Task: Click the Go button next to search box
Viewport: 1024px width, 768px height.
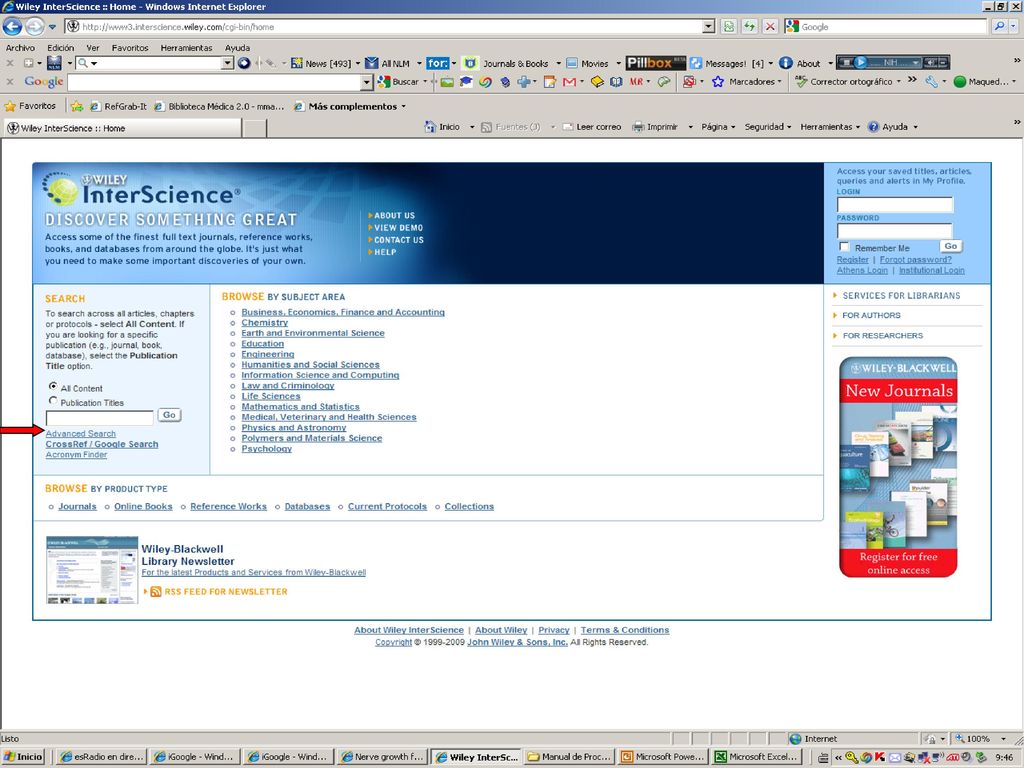Action: (169, 415)
